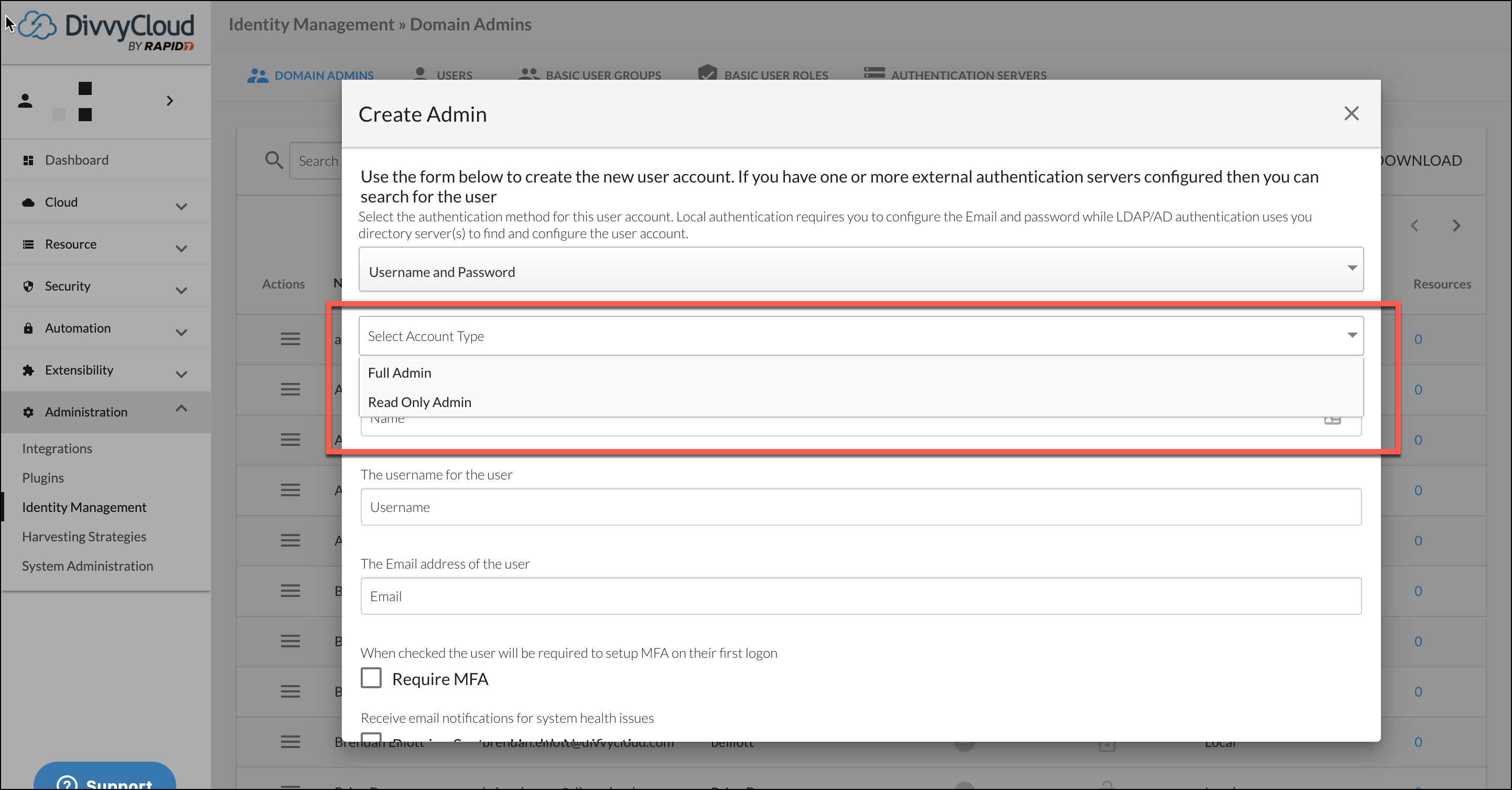Expand the Security section chevron
Screen dimensions: 1512x790
pos(181,290)
